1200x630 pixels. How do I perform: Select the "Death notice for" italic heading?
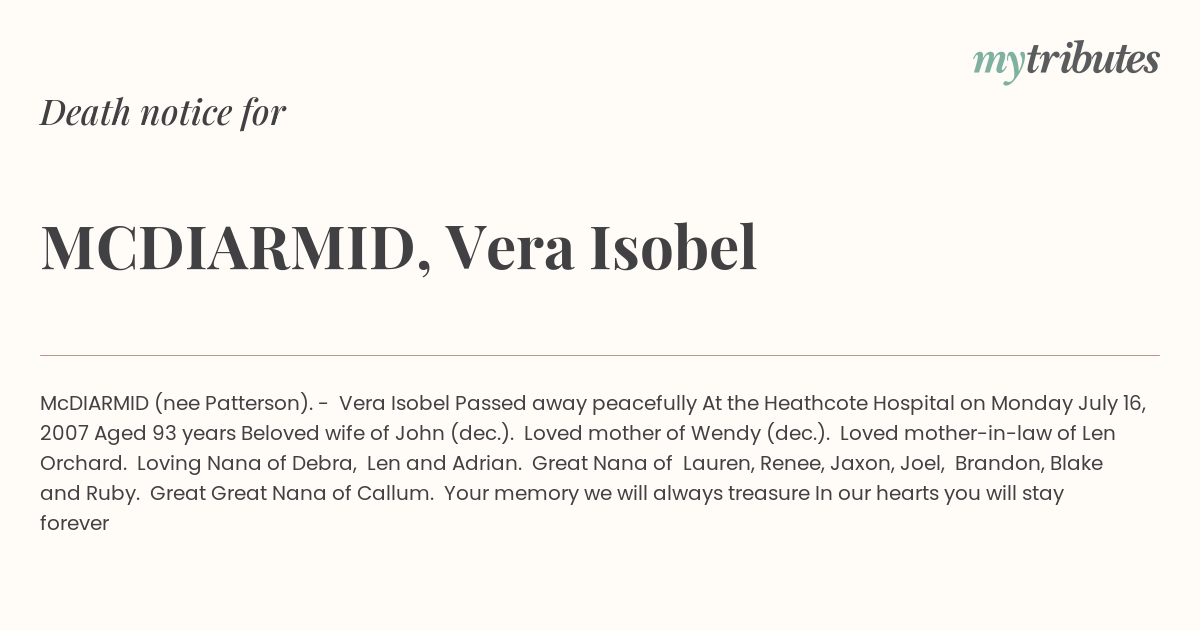tap(163, 112)
